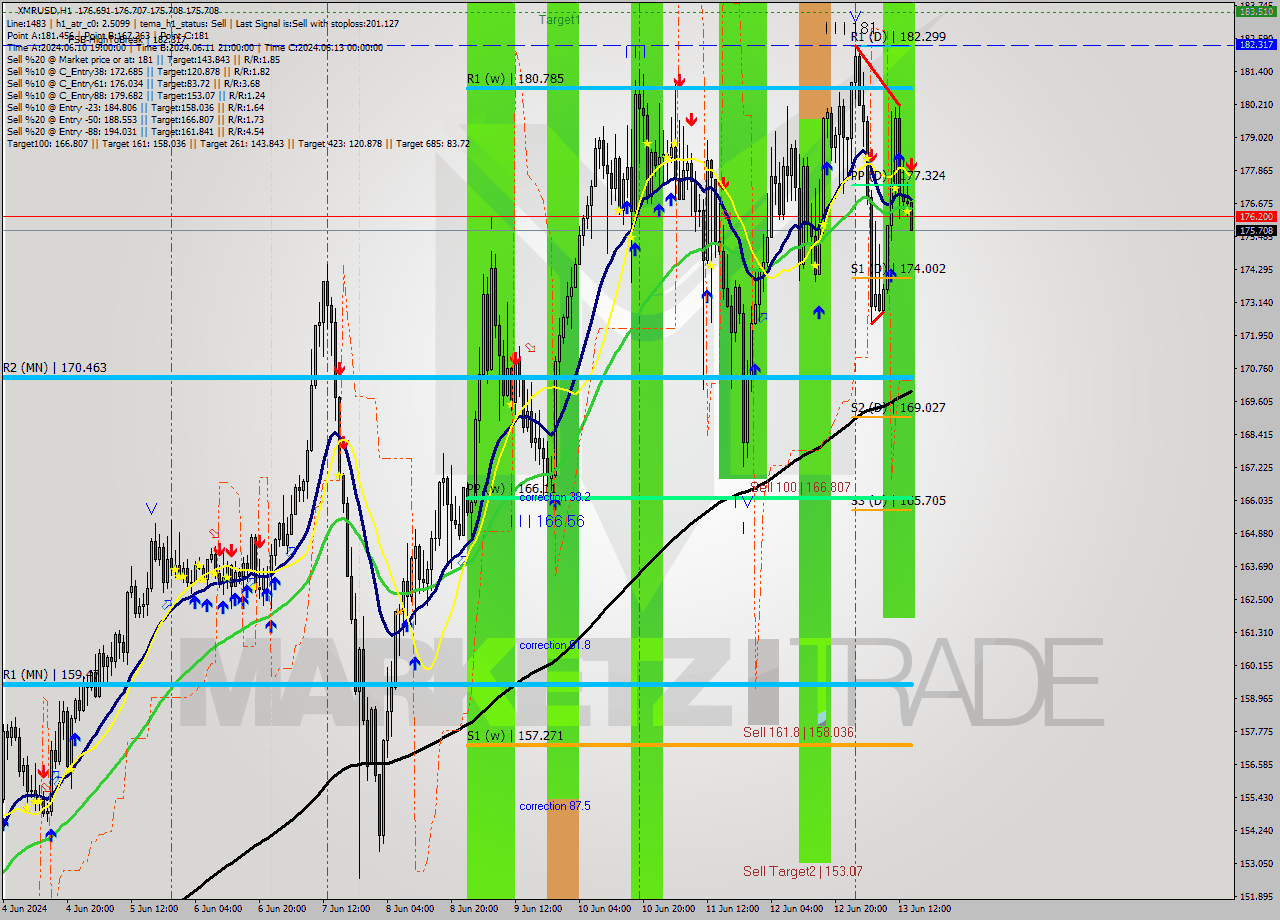This screenshot has height=920, width=1280.
Task: Click 'Sell %20 @ Market price' line
Action: 143,59
